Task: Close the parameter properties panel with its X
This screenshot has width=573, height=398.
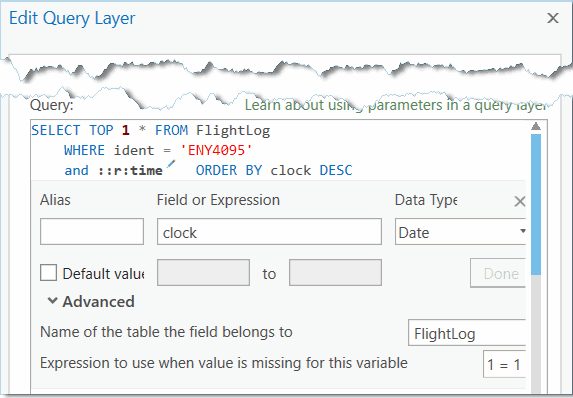Action: (x=520, y=201)
